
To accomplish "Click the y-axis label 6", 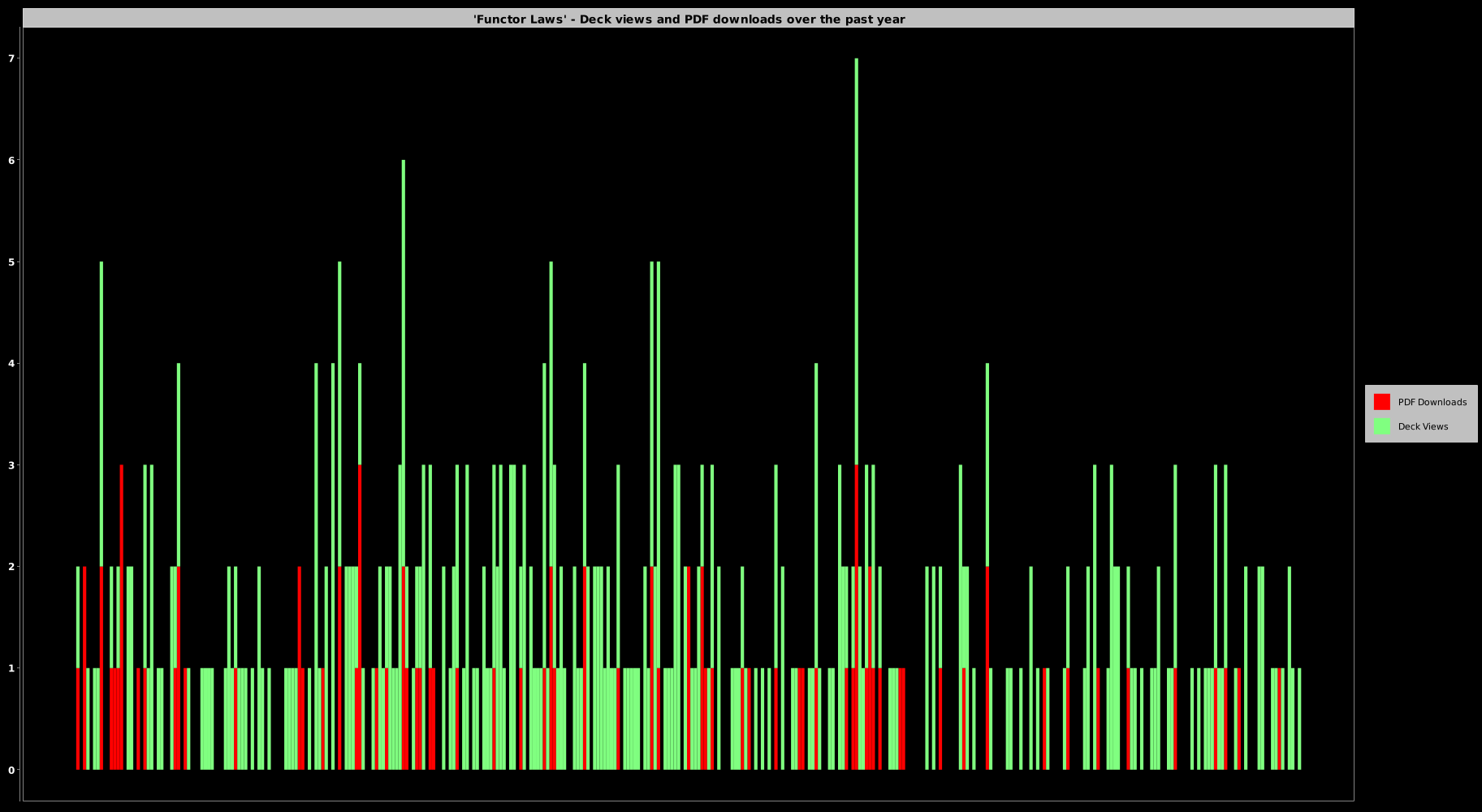I will (11, 161).
